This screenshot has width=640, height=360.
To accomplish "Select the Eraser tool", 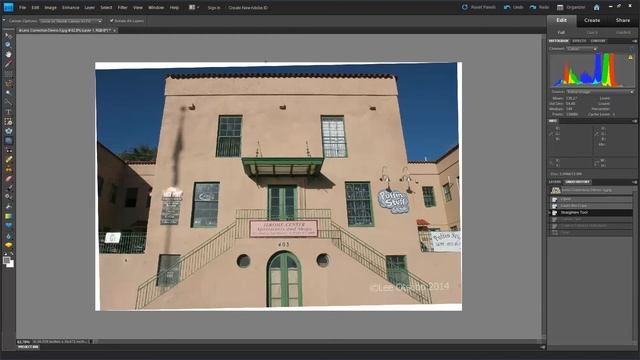I will coord(8,178).
